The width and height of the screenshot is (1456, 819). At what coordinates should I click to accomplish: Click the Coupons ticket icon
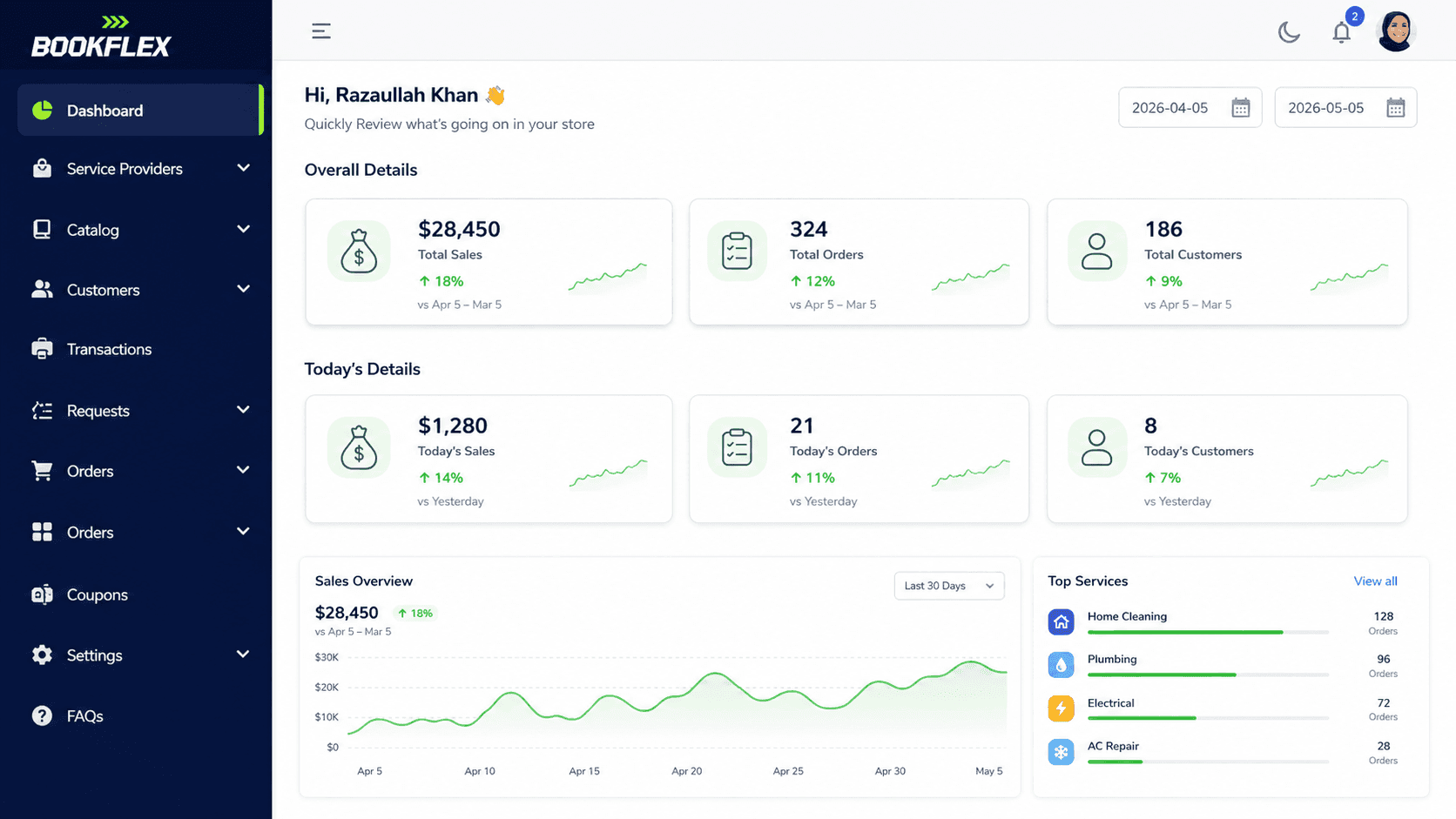[x=42, y=594]
